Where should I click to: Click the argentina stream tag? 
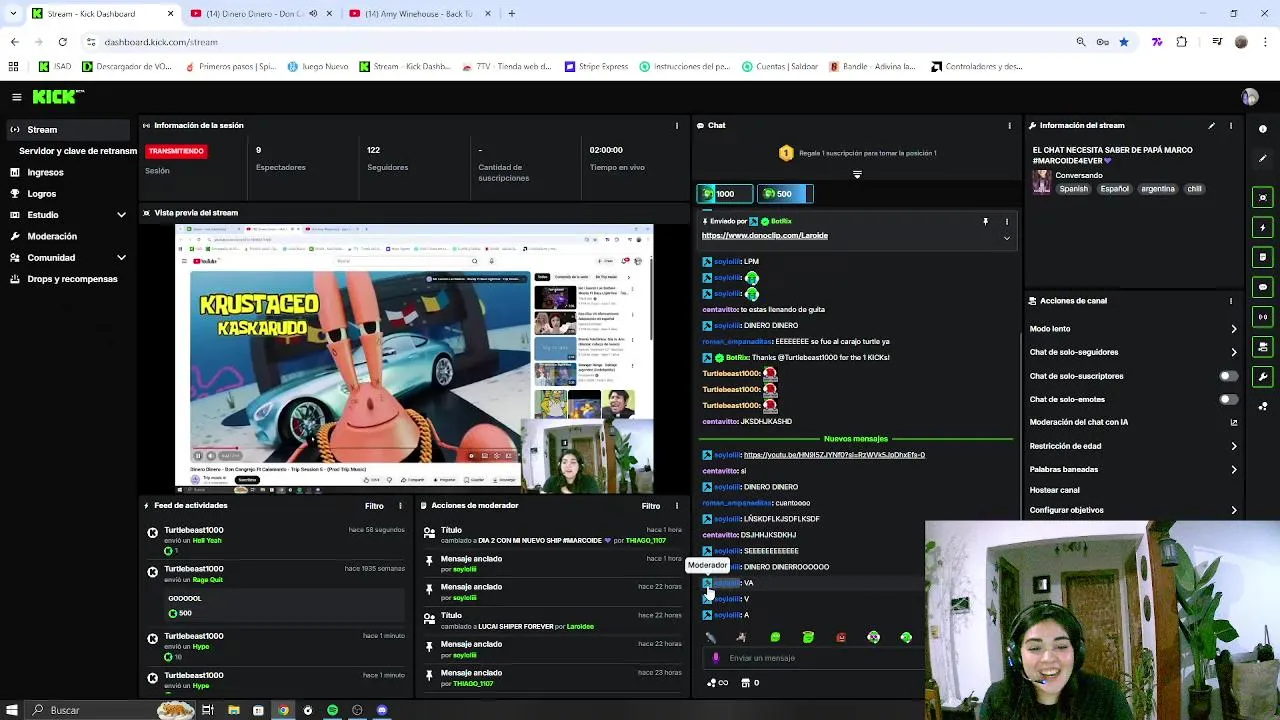click(1158, 189)
